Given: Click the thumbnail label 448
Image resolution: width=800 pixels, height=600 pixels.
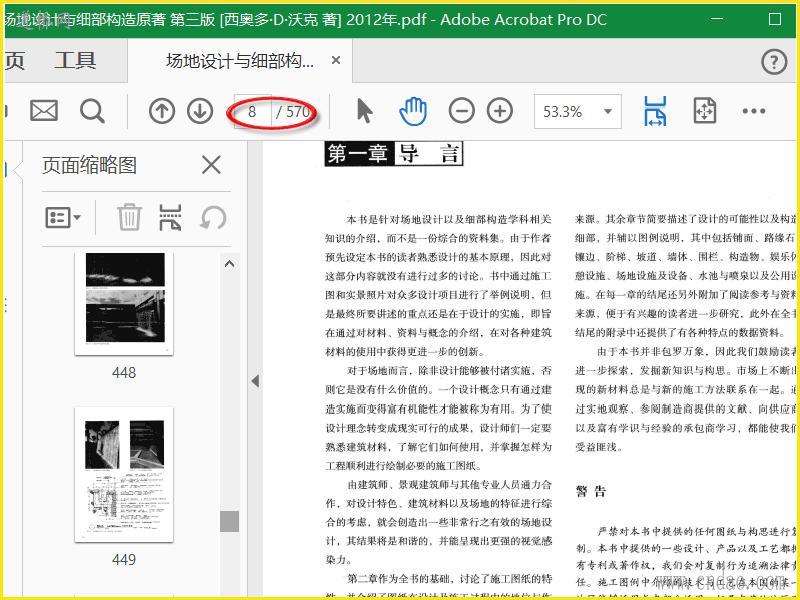Looking at the screenshot, I should 124,372.
